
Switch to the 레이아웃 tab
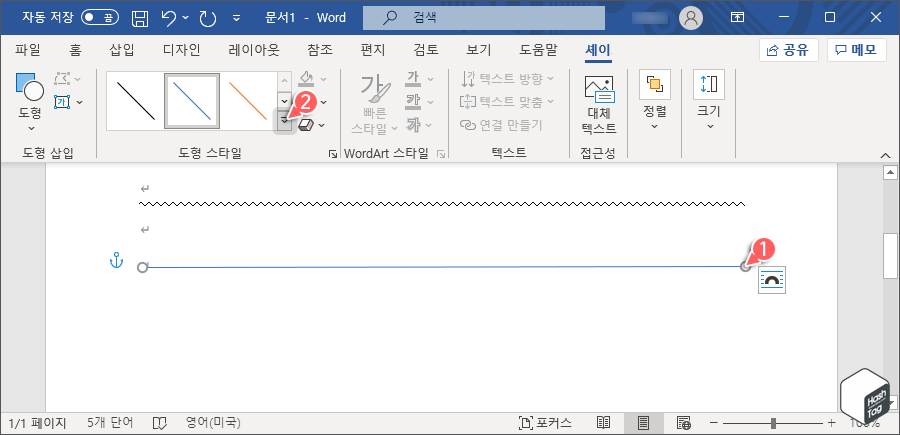tap(254, 50)
